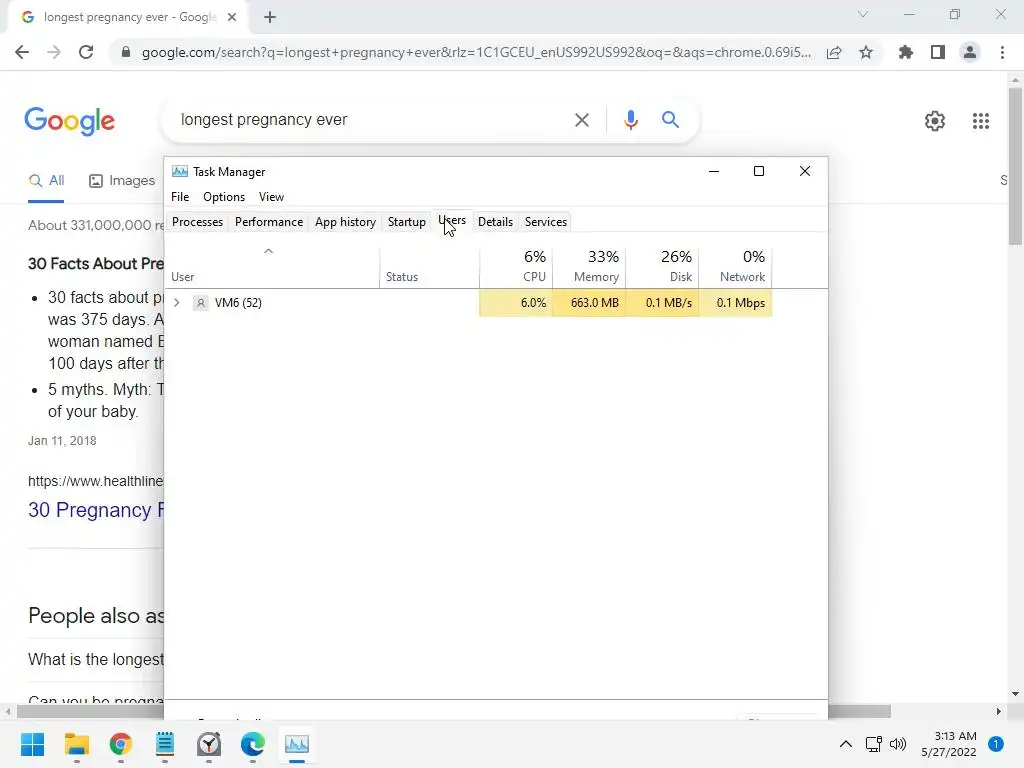The image size is (1024, 768).
Task: Select the 0.1 Mbps network cell
Action: (735, 303)
